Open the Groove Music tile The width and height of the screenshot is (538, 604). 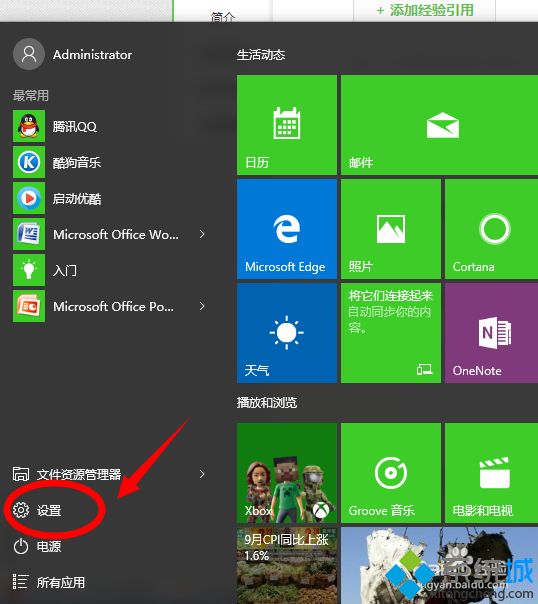pos(391,473)
